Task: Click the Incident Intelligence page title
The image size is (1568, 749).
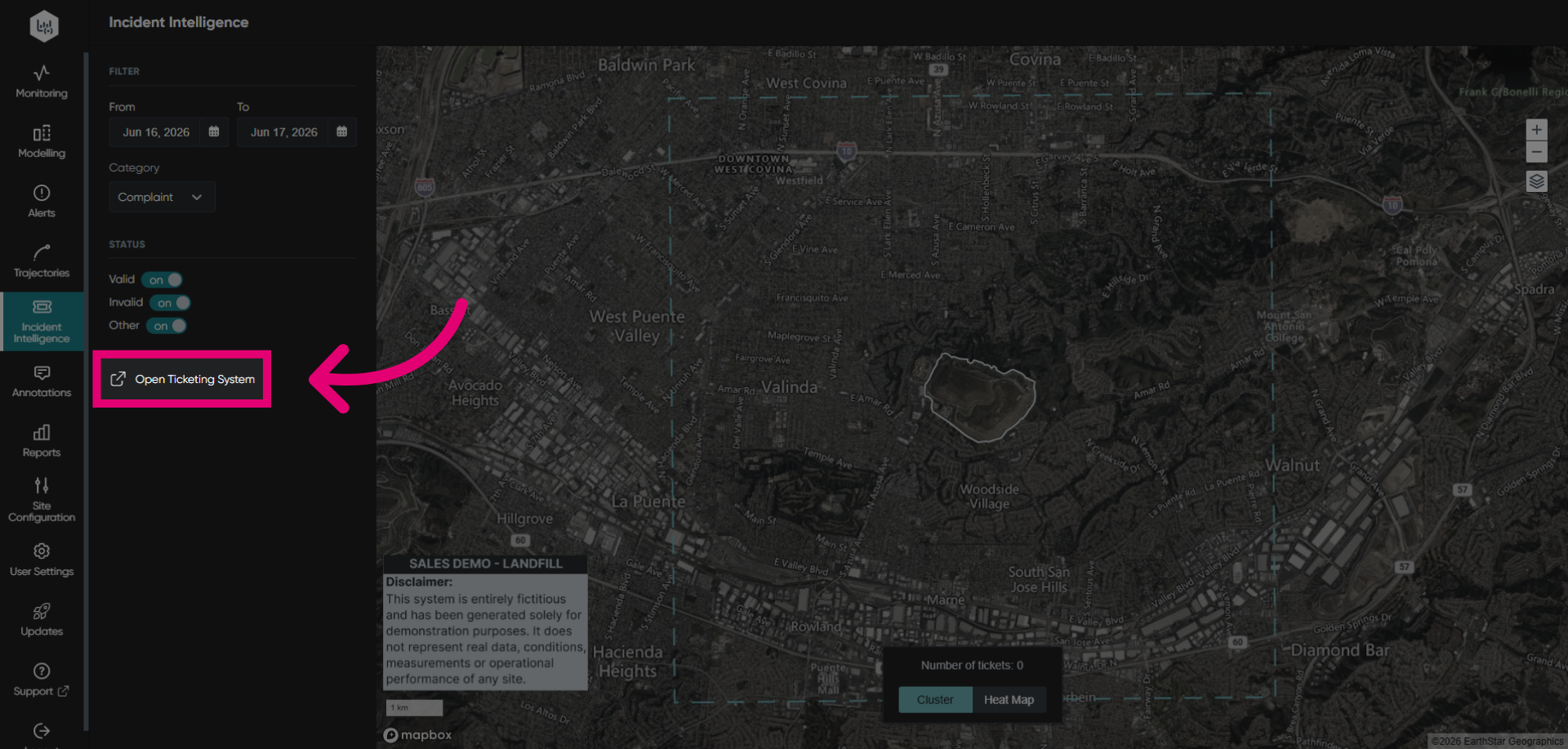Action: [179, 22]
